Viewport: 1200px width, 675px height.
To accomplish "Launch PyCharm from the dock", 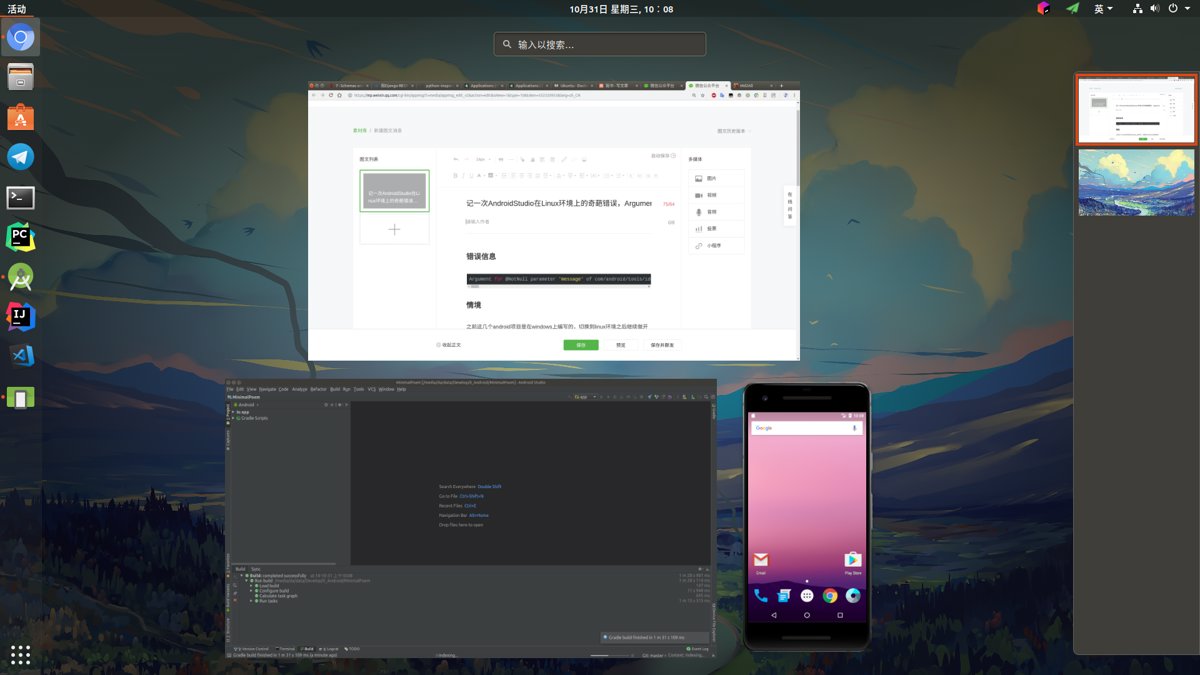I will (x=20, y=237).
